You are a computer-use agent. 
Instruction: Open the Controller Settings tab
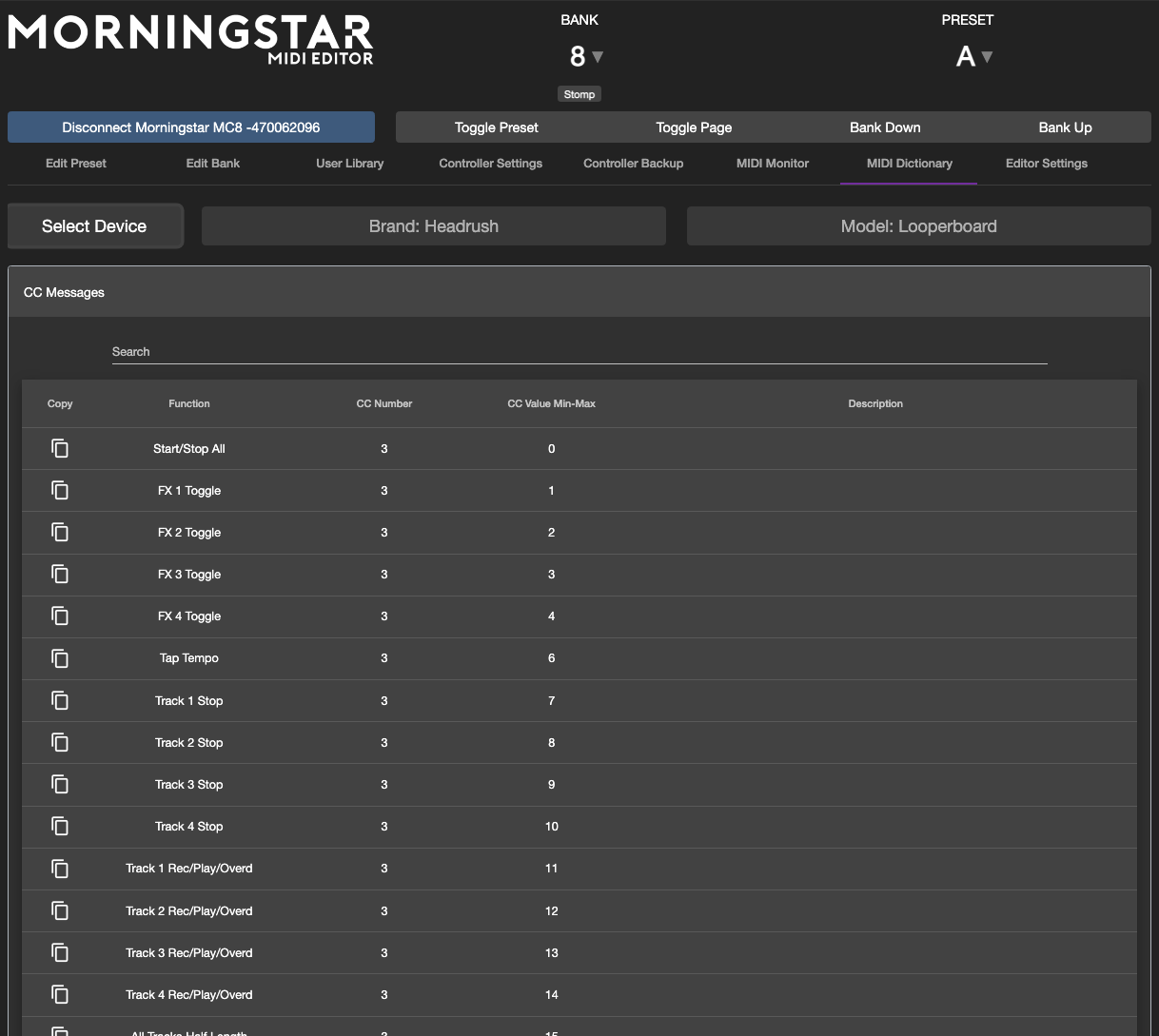(x=490, y=164)
